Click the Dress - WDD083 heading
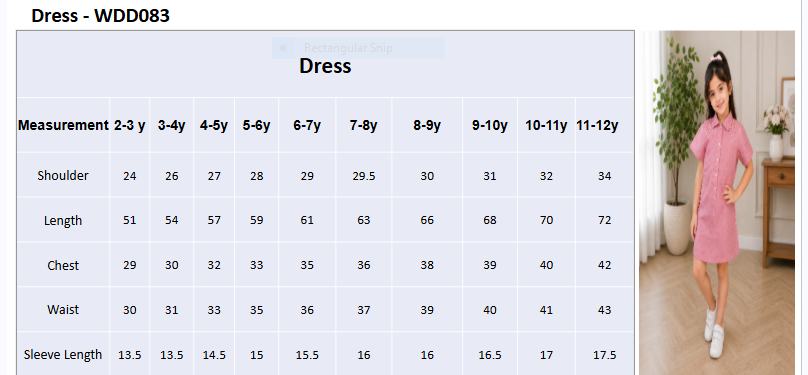The height and width of the screenshot is (375, 808). (100, 15)
